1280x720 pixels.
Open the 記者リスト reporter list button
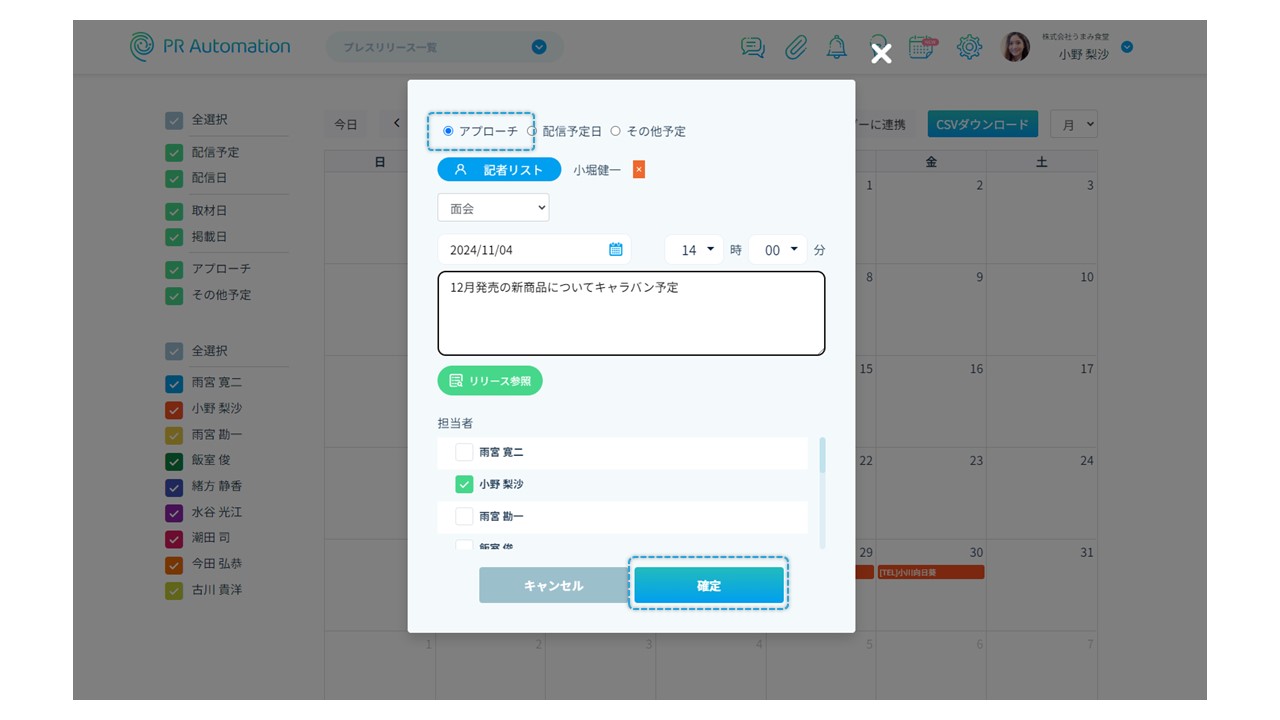click(x=499, y=170)
